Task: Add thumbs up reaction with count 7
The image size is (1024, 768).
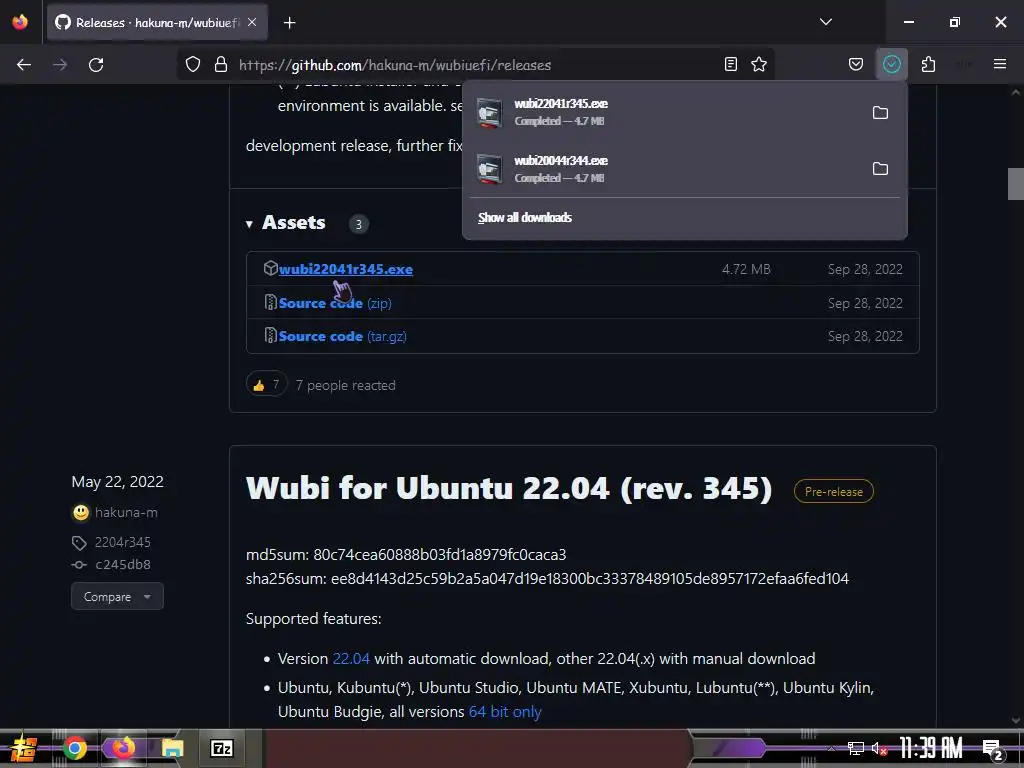Action: [x=266, y=385]
